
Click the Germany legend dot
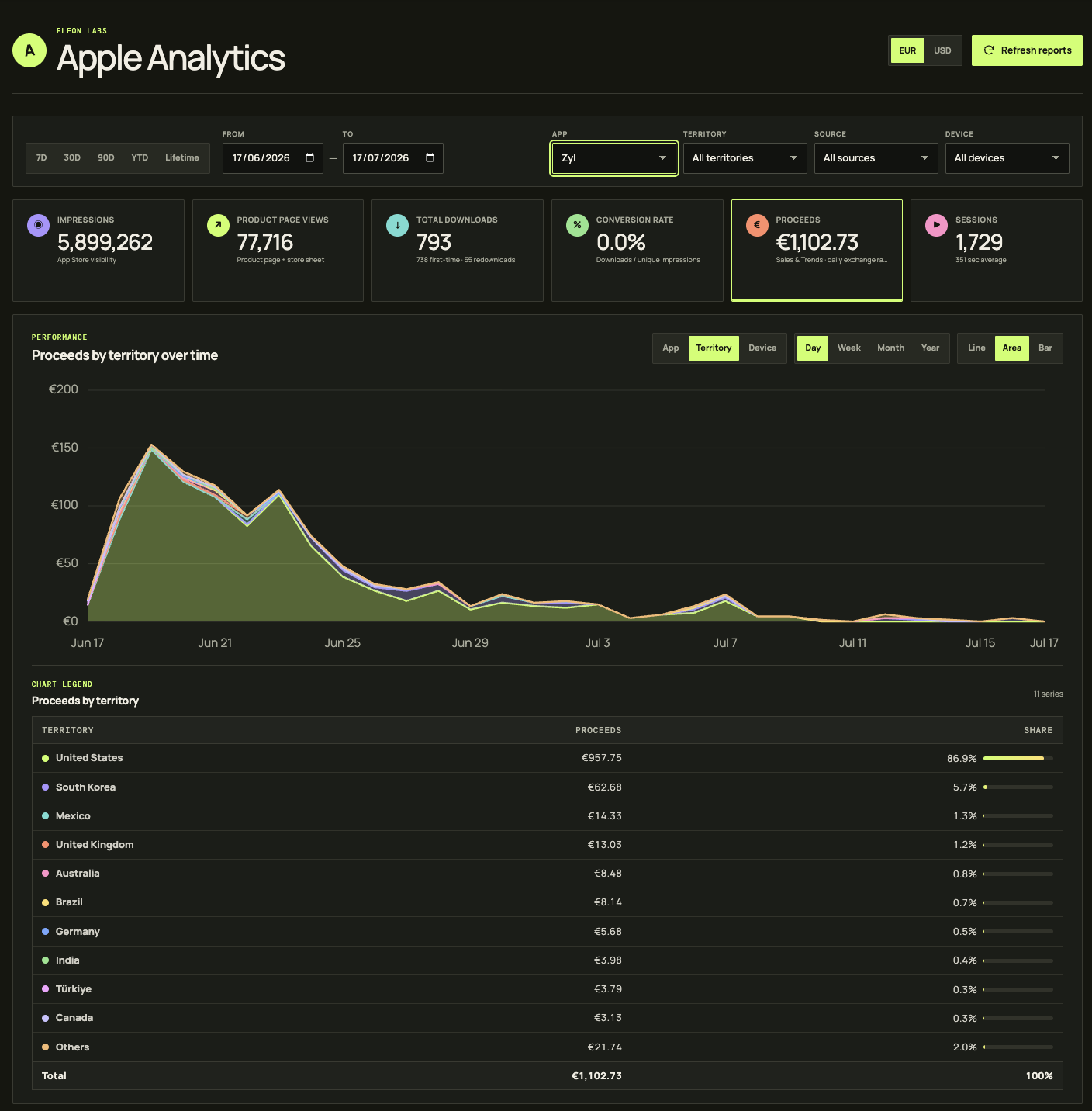[x=46, y=931]
